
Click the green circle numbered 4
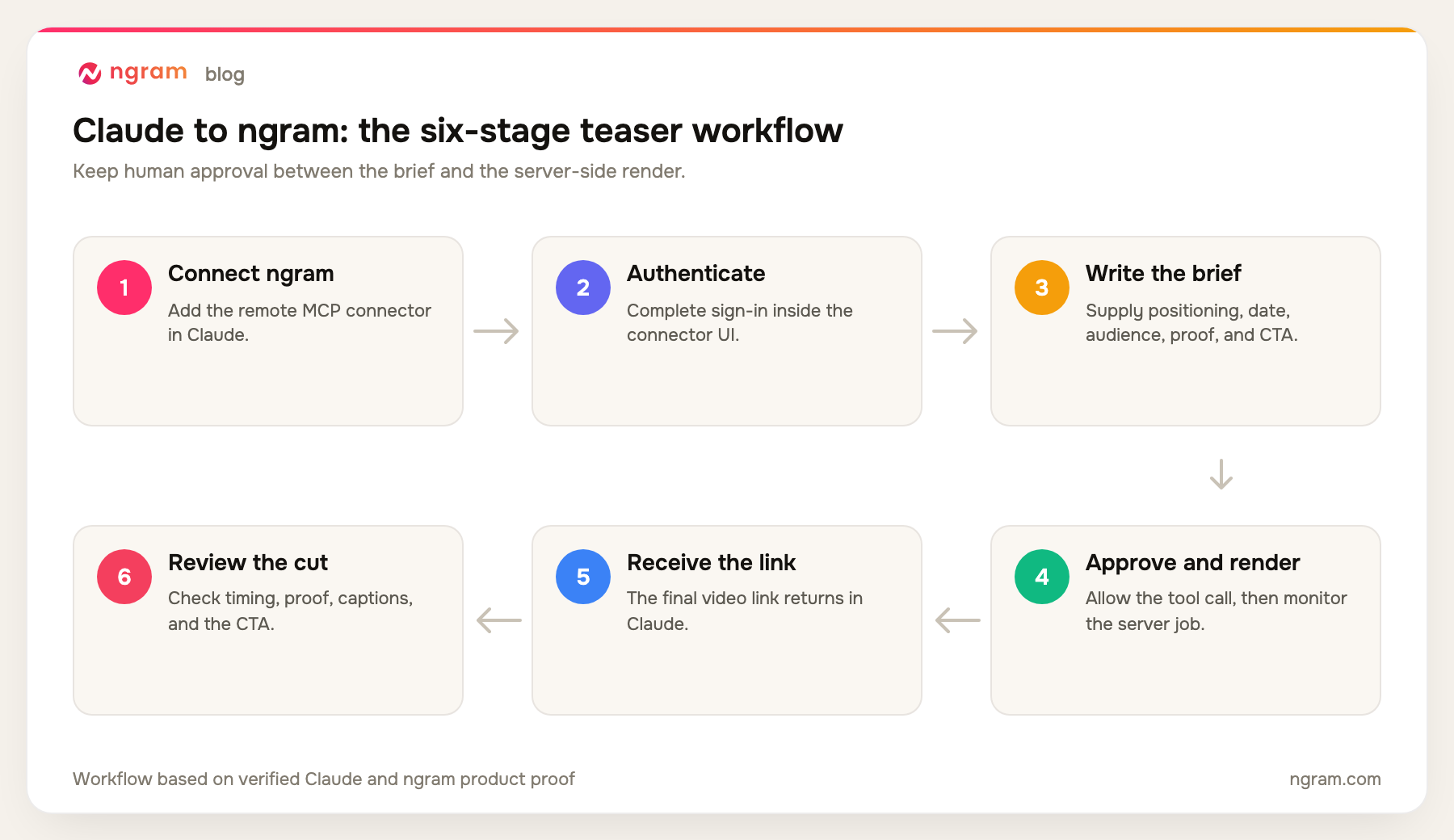click(1042, 577)
